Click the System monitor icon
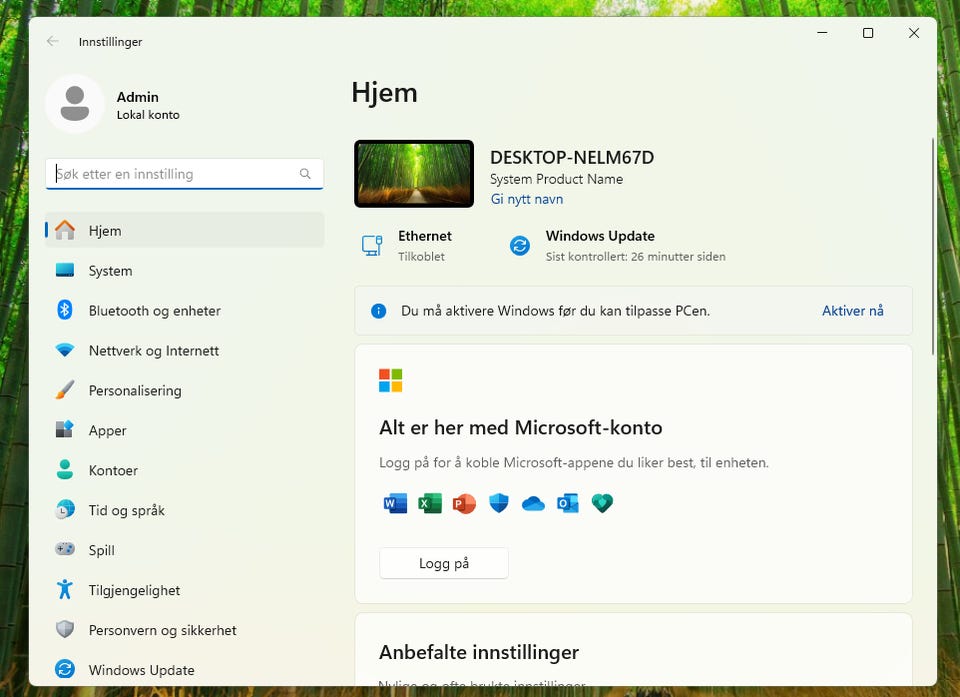 pyautogui.click(x=65, y=270)
